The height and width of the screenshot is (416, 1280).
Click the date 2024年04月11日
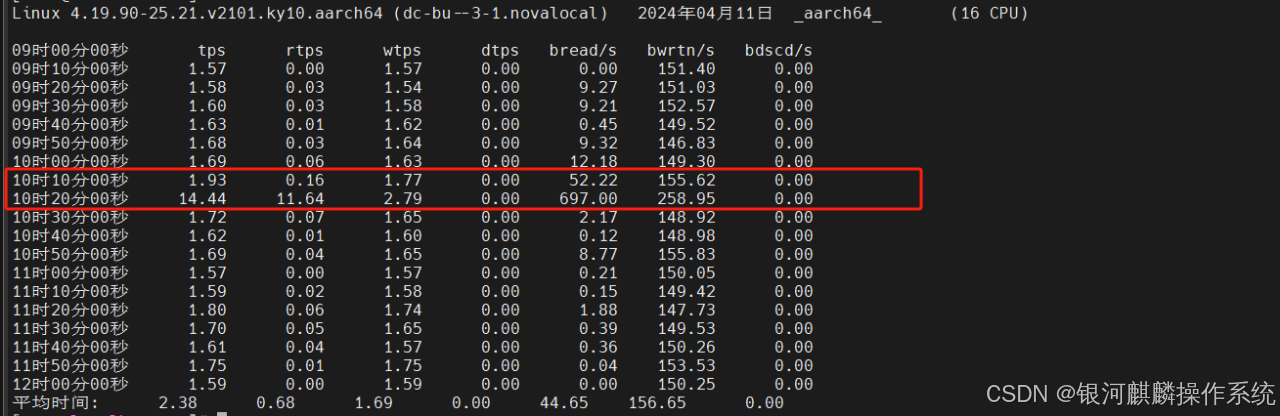click(x=706, y=13)
